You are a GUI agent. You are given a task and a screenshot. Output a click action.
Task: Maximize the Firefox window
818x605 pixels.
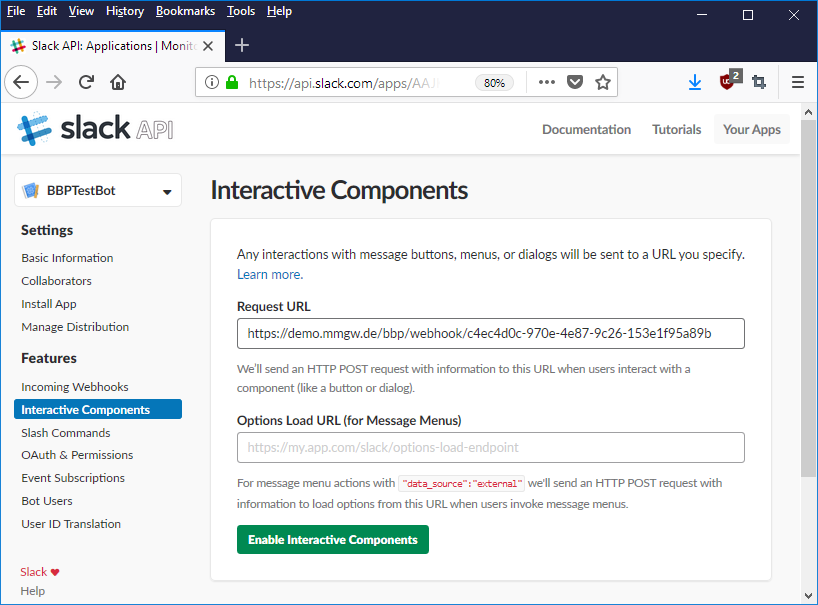click(x=748, y=15)
